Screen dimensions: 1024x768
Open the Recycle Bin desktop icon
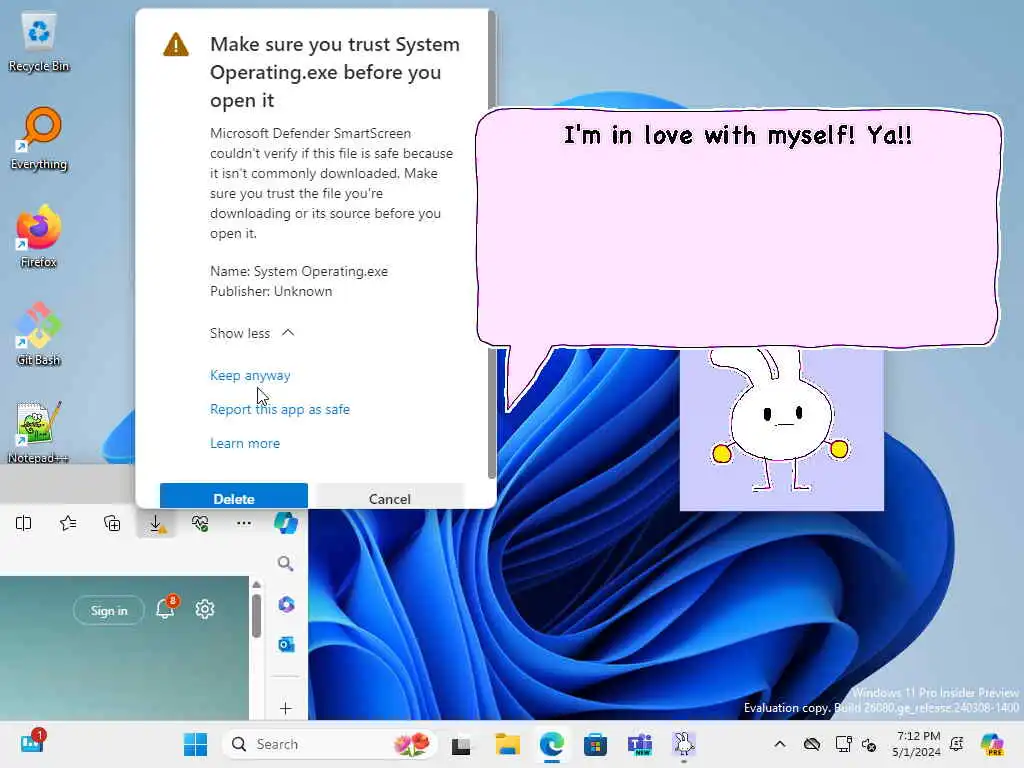[x=39, y=42]
